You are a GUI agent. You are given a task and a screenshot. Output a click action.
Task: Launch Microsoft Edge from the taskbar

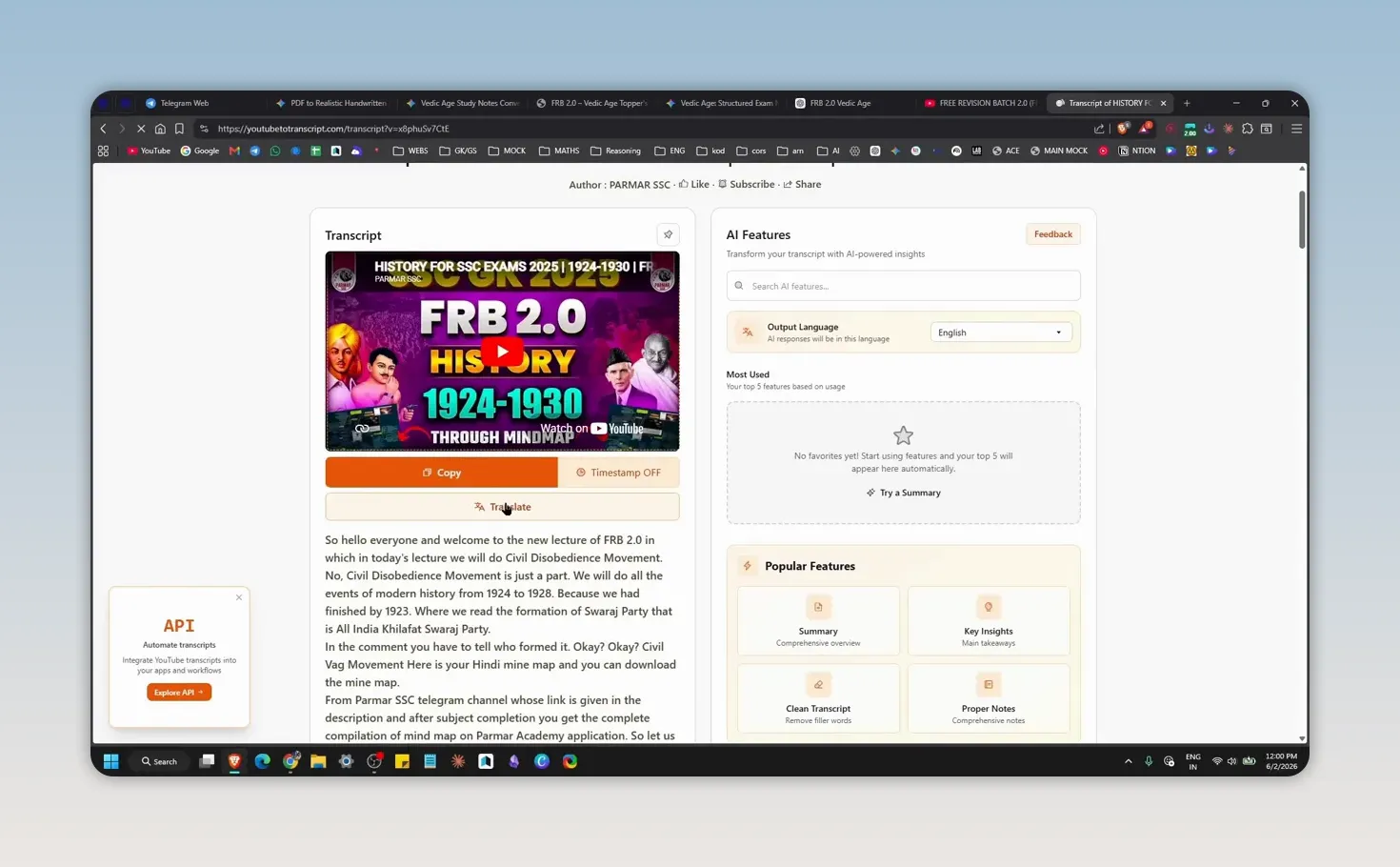262,761
